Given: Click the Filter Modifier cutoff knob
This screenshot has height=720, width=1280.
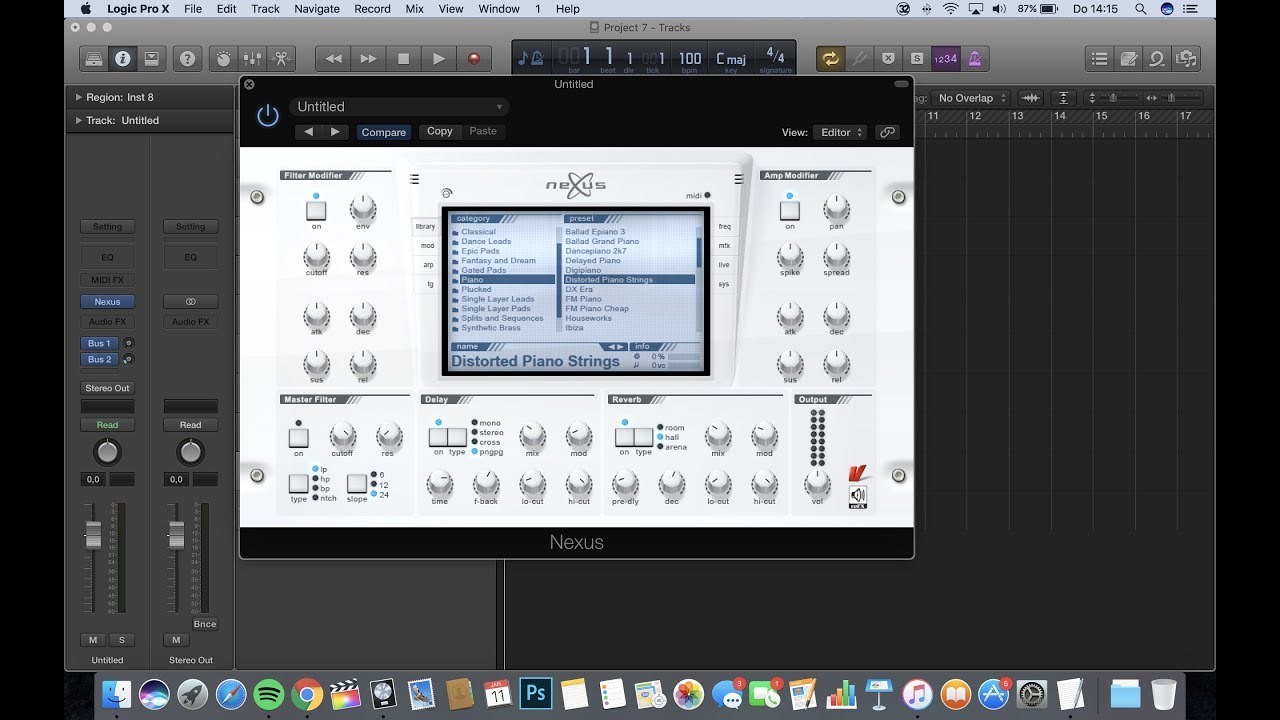Looking at the screenshot, I should point(316,256).
